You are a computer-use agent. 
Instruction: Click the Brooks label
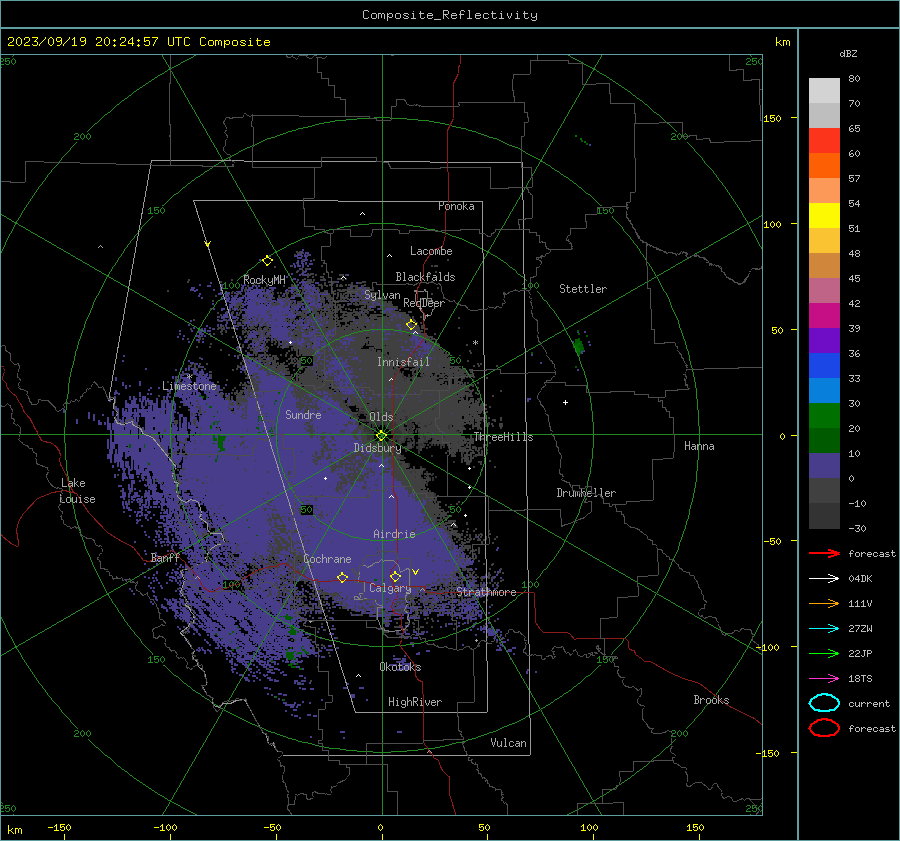coord(711,700)
